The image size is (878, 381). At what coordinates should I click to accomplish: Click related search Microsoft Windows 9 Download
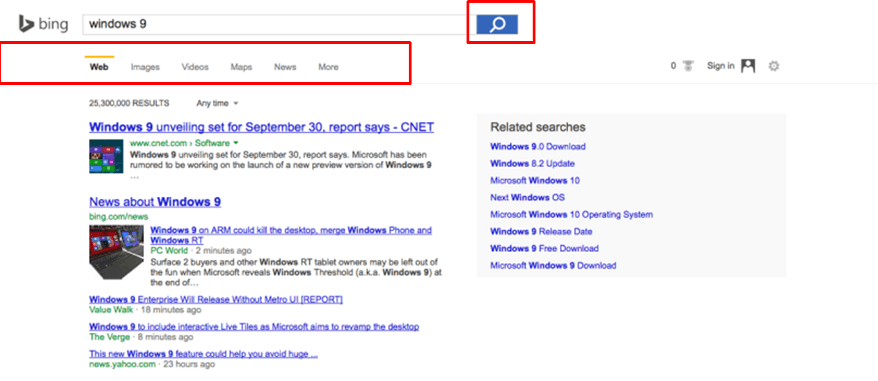[553, 265]
